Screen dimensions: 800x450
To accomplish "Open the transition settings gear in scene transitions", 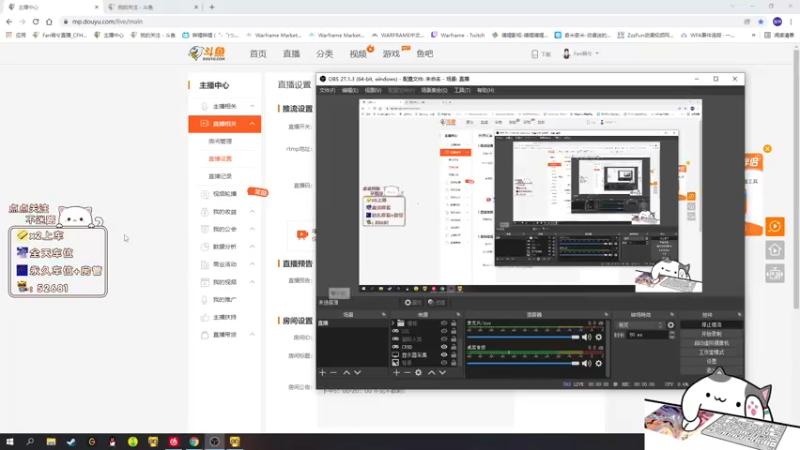I will (x=671, y=325).
